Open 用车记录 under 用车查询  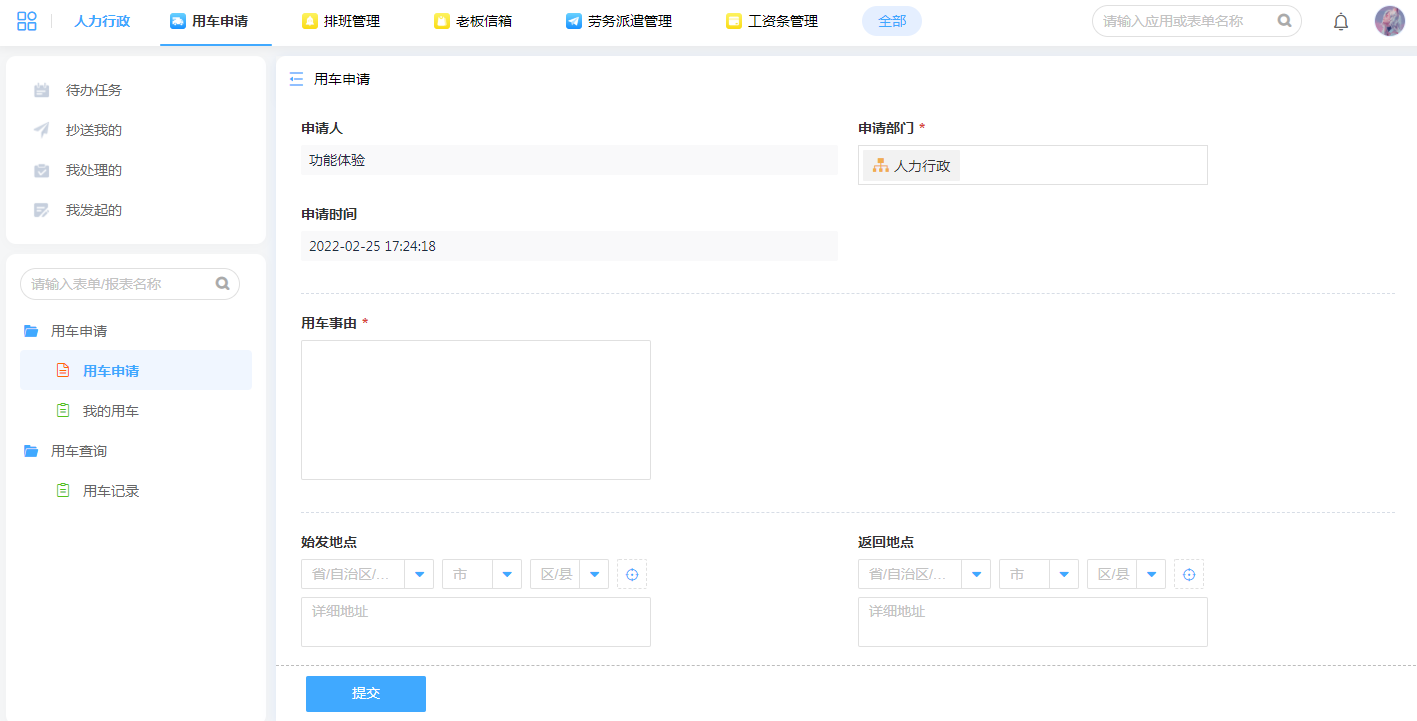(110, 491)
